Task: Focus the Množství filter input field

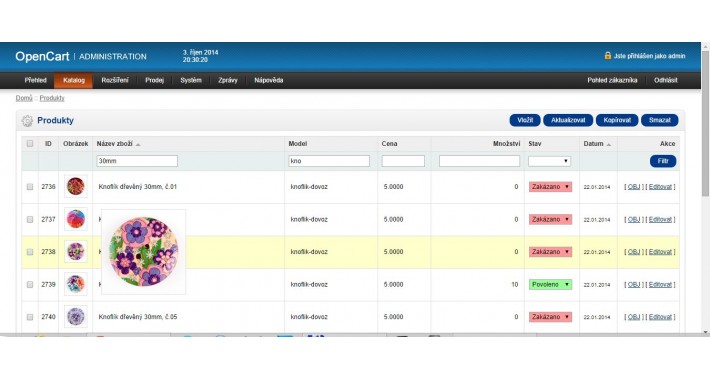Action: (480, 161)
